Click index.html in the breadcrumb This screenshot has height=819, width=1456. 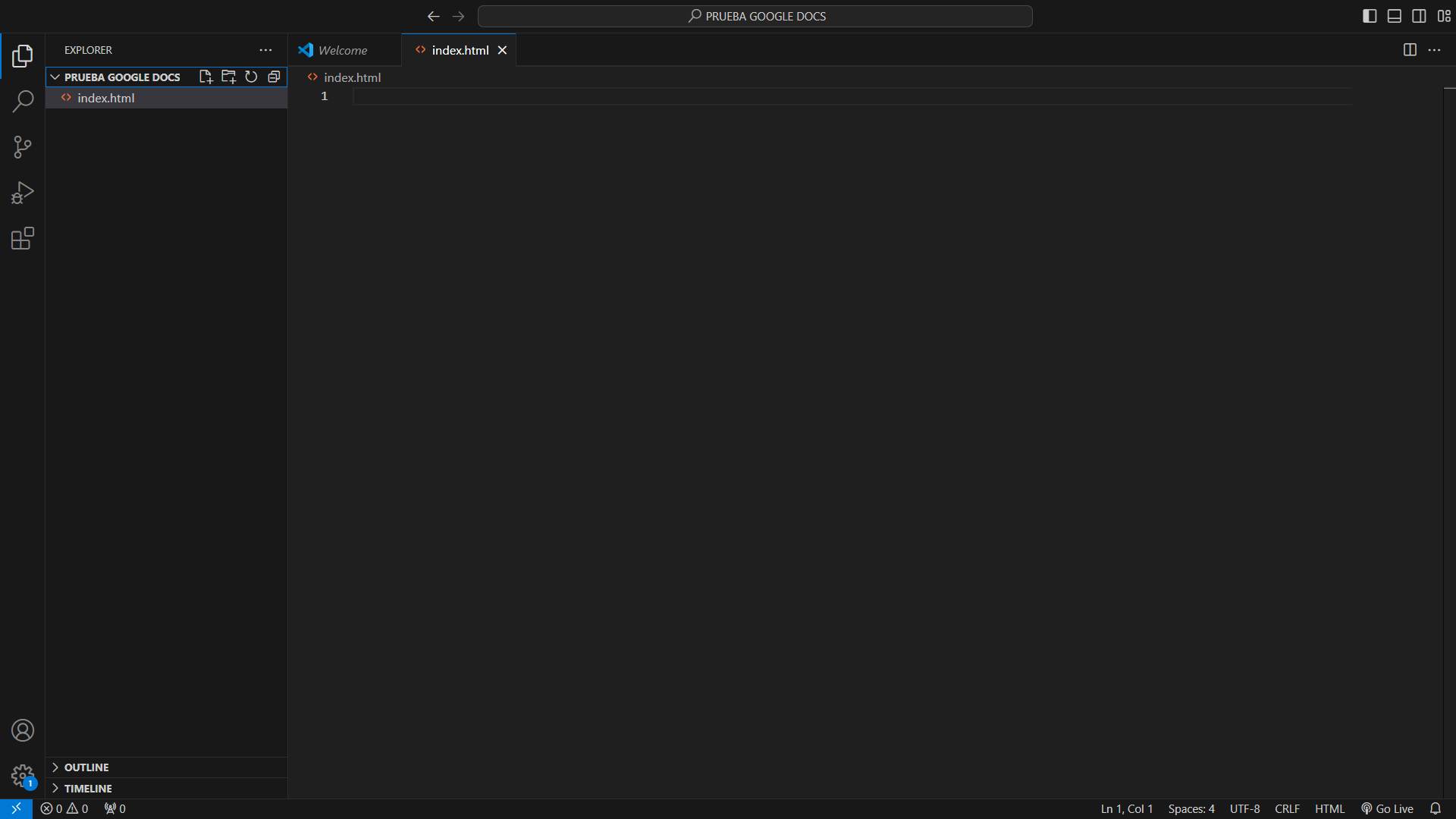click(x=352, y=77)
